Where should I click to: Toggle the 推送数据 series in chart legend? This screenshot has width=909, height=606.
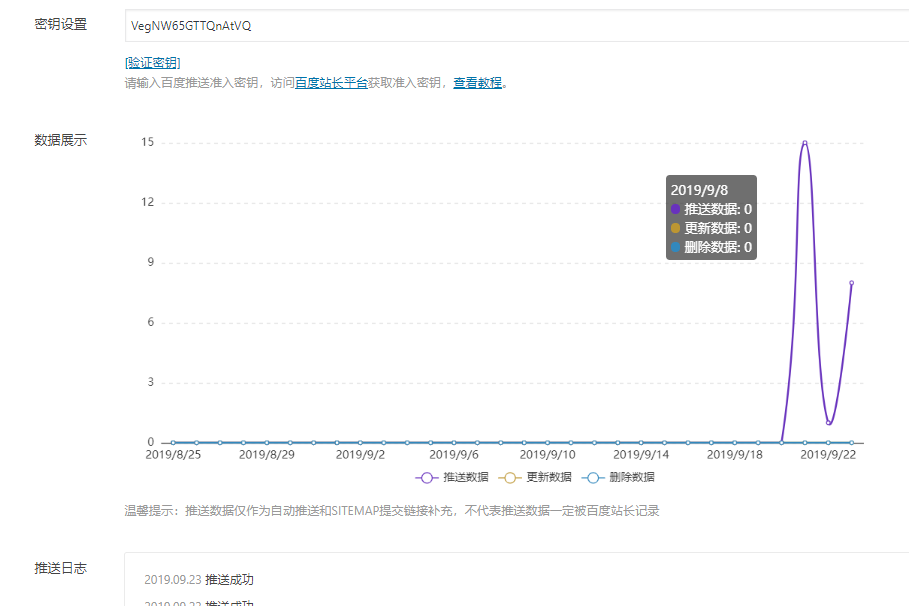tap(454, 477)
